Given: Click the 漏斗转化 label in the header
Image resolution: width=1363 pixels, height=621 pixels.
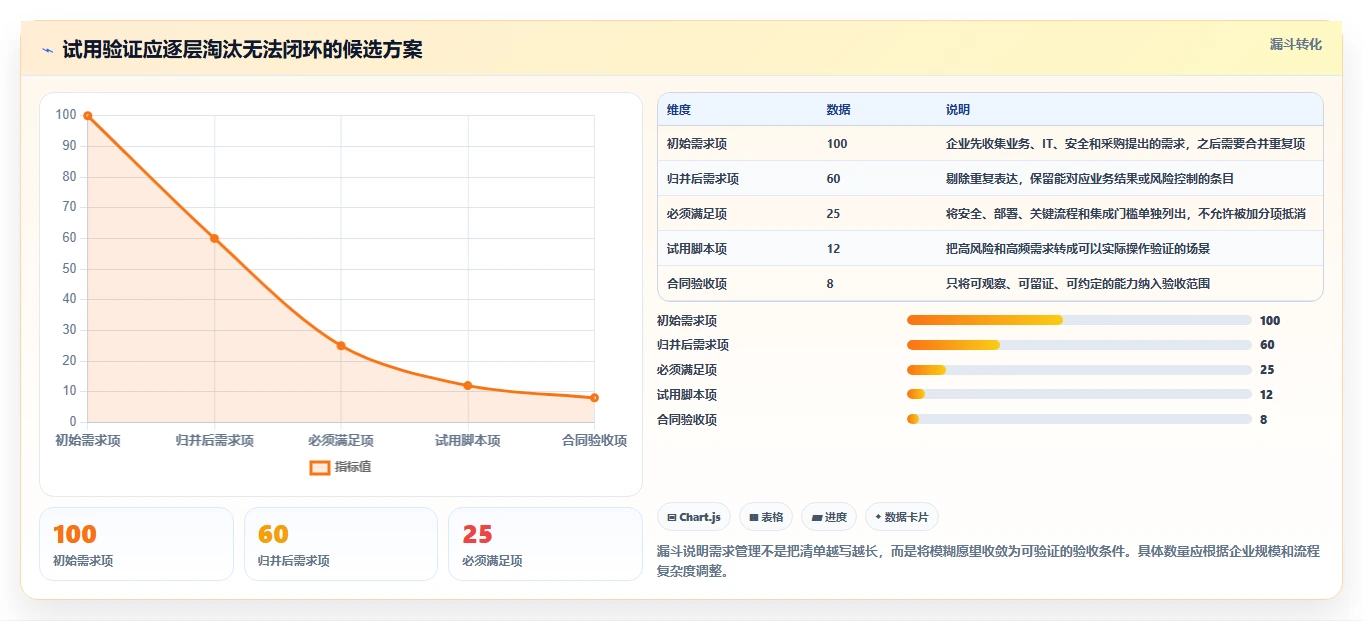Looking at the screenshot, I should point(1296,44).
